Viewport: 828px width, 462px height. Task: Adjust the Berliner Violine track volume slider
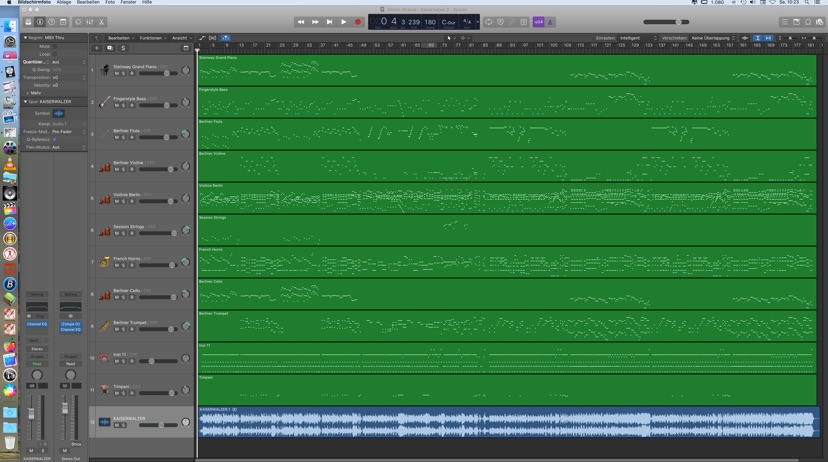158,169
